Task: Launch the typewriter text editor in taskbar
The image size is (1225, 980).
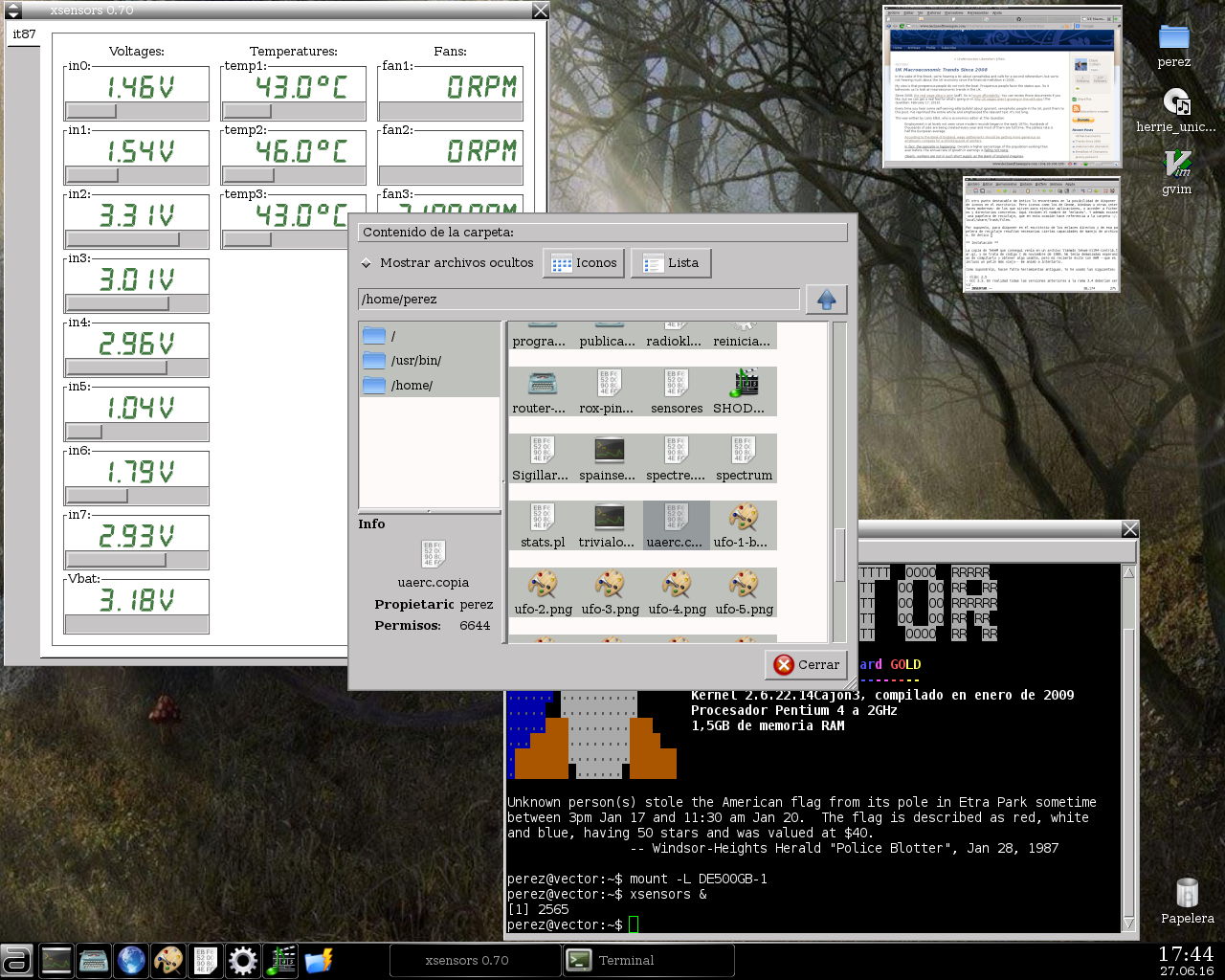Action: pyautogui.click(x=94, y=960)
